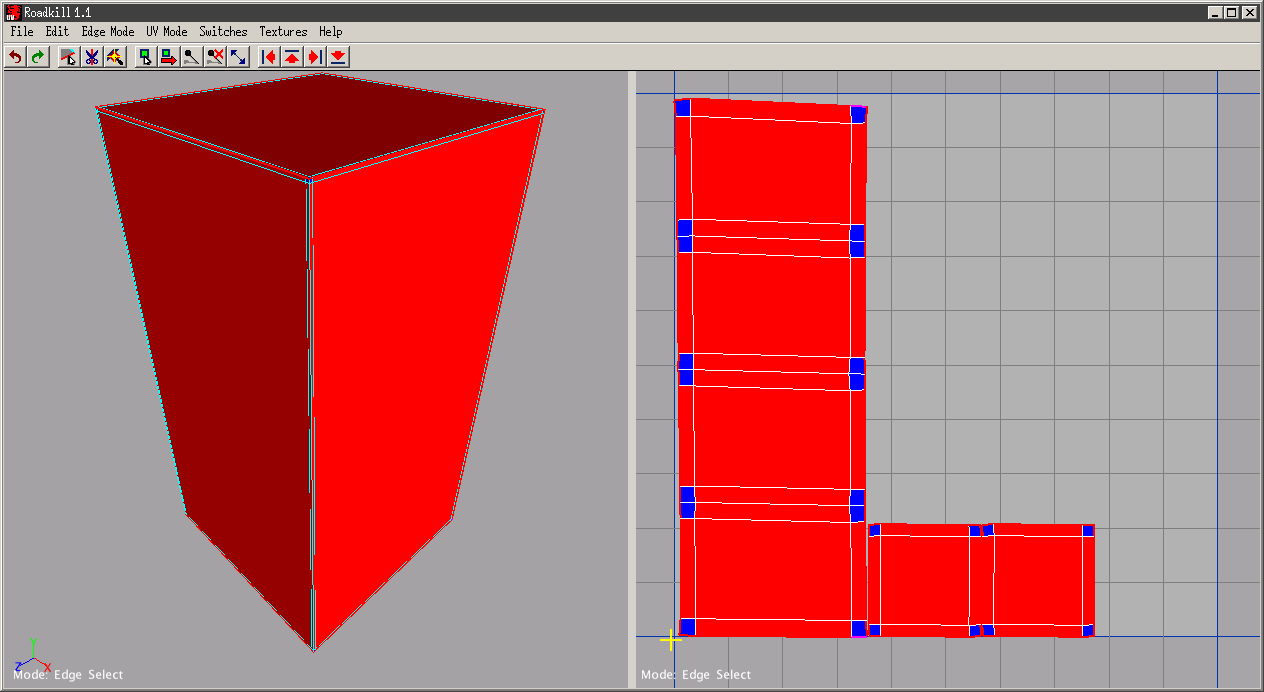Click the green Redo arrow icon
1264x692 pixels.
[x=38, y=57]
